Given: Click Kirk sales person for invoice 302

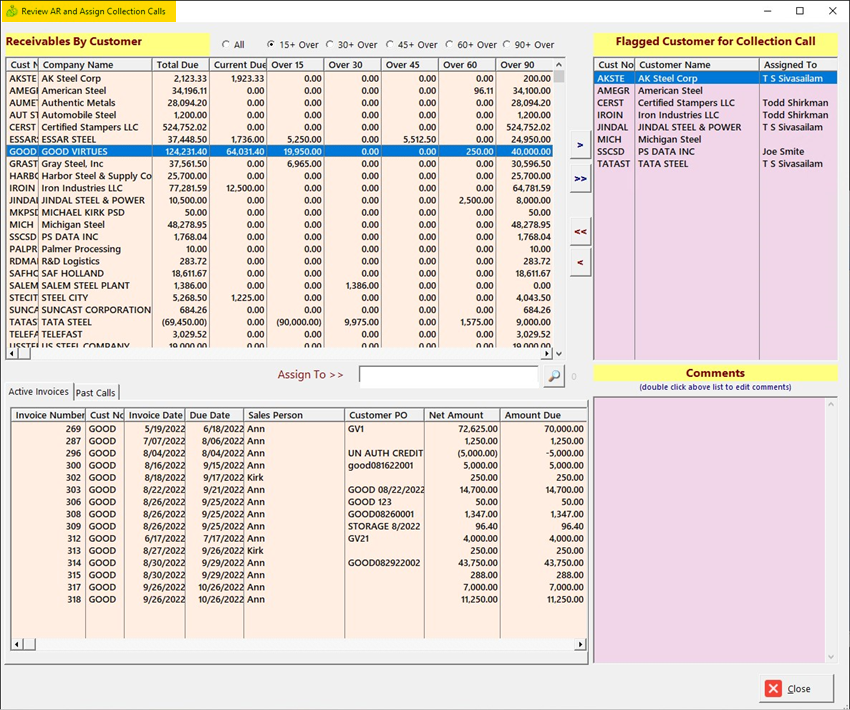Looking at the screenshot, I should tap(255, 477).
